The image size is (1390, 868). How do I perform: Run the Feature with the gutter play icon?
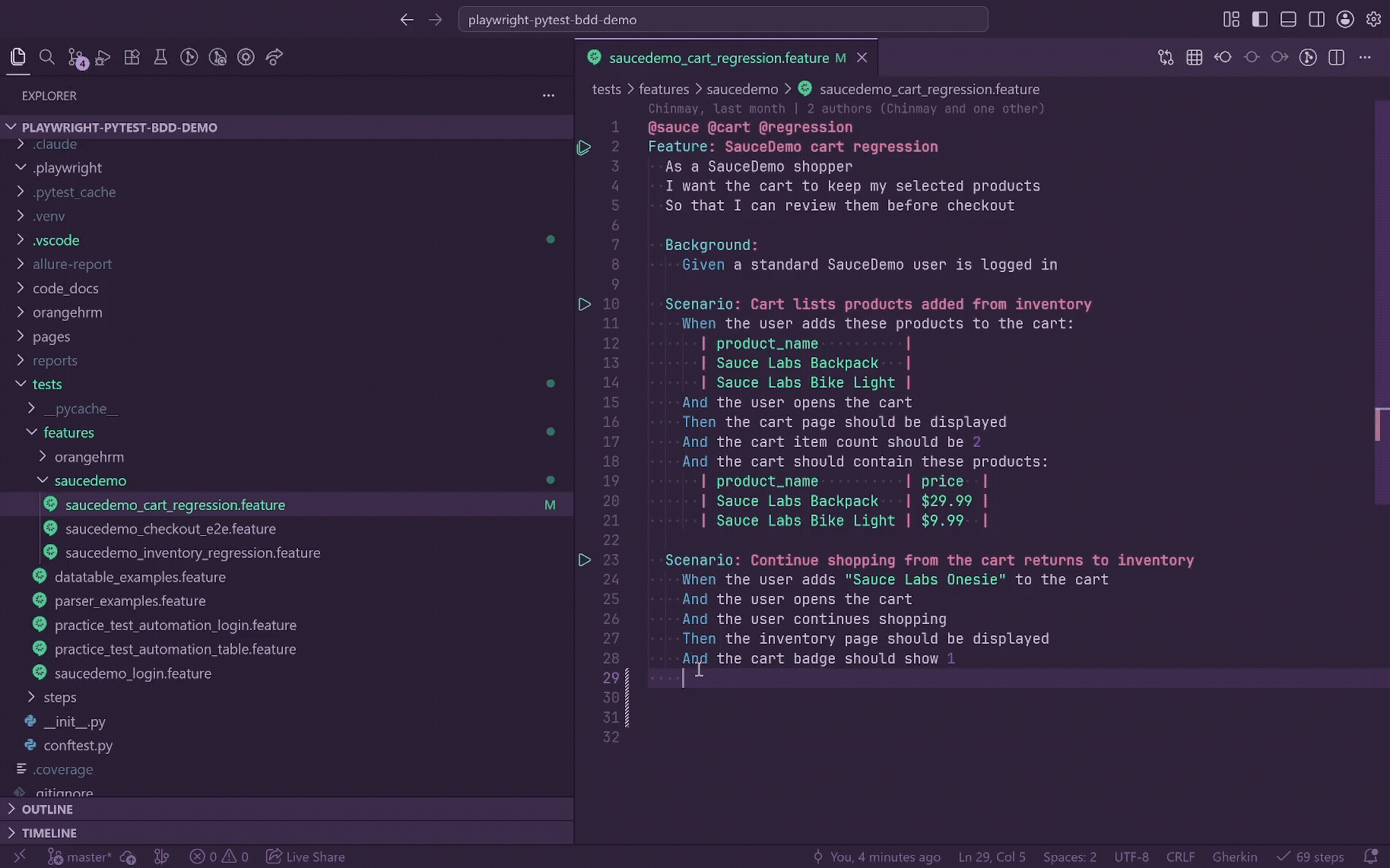tap(584, 147)
